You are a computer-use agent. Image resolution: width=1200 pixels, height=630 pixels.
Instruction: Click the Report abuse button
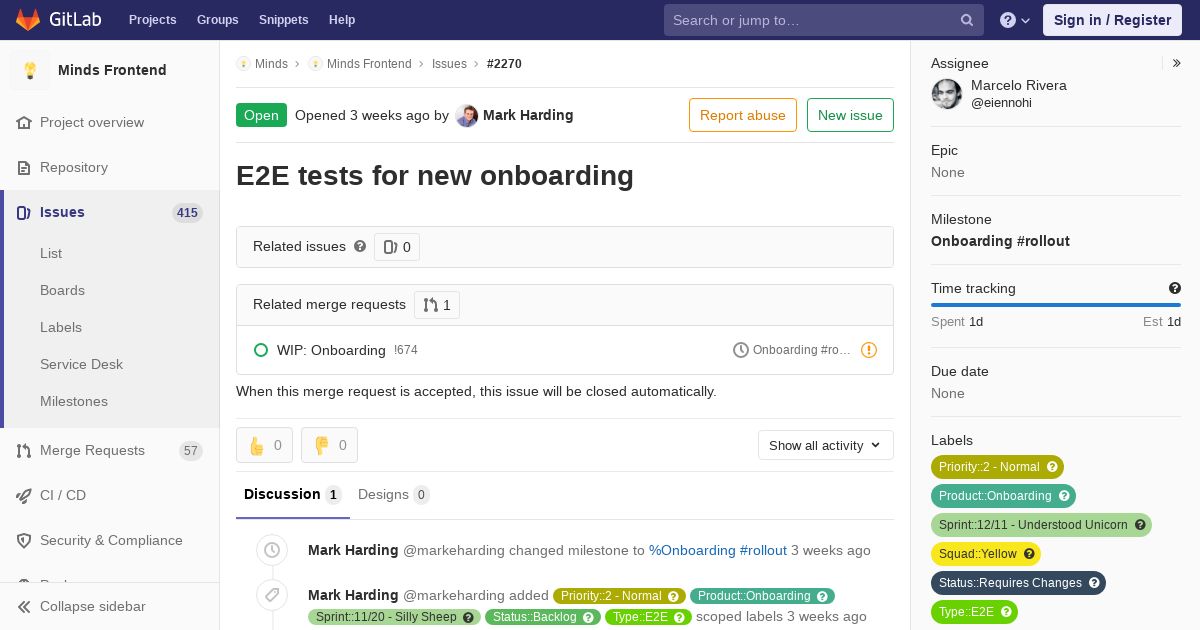click(743, 115)
